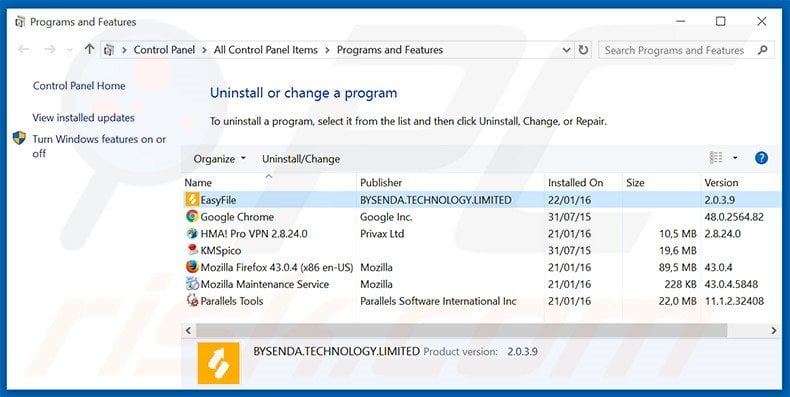Click version 11.1.2.32408 cell
Viewport: 790px width, 397px height.
734,301
